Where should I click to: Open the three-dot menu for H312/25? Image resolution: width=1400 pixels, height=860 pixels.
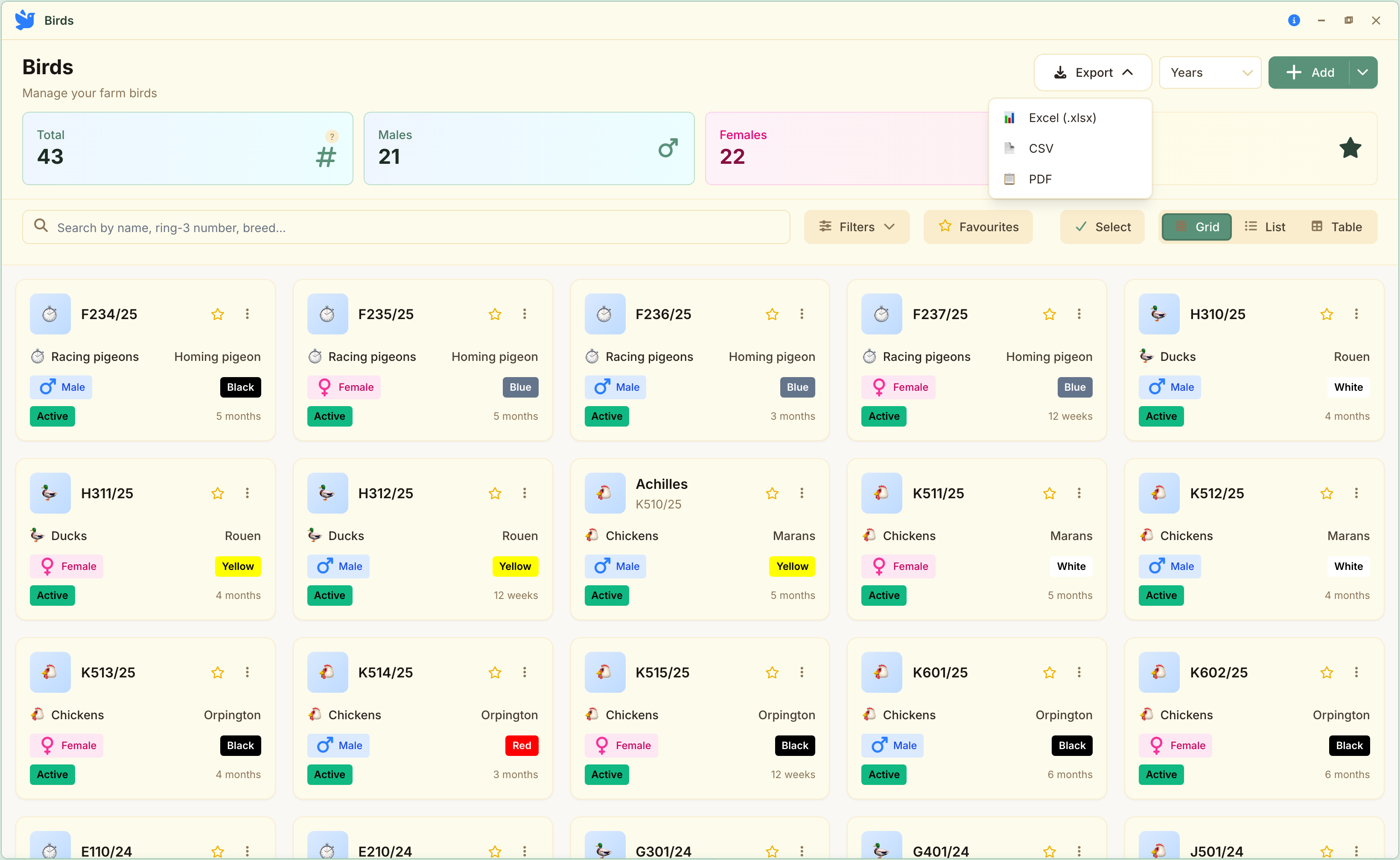click(525, 493)
